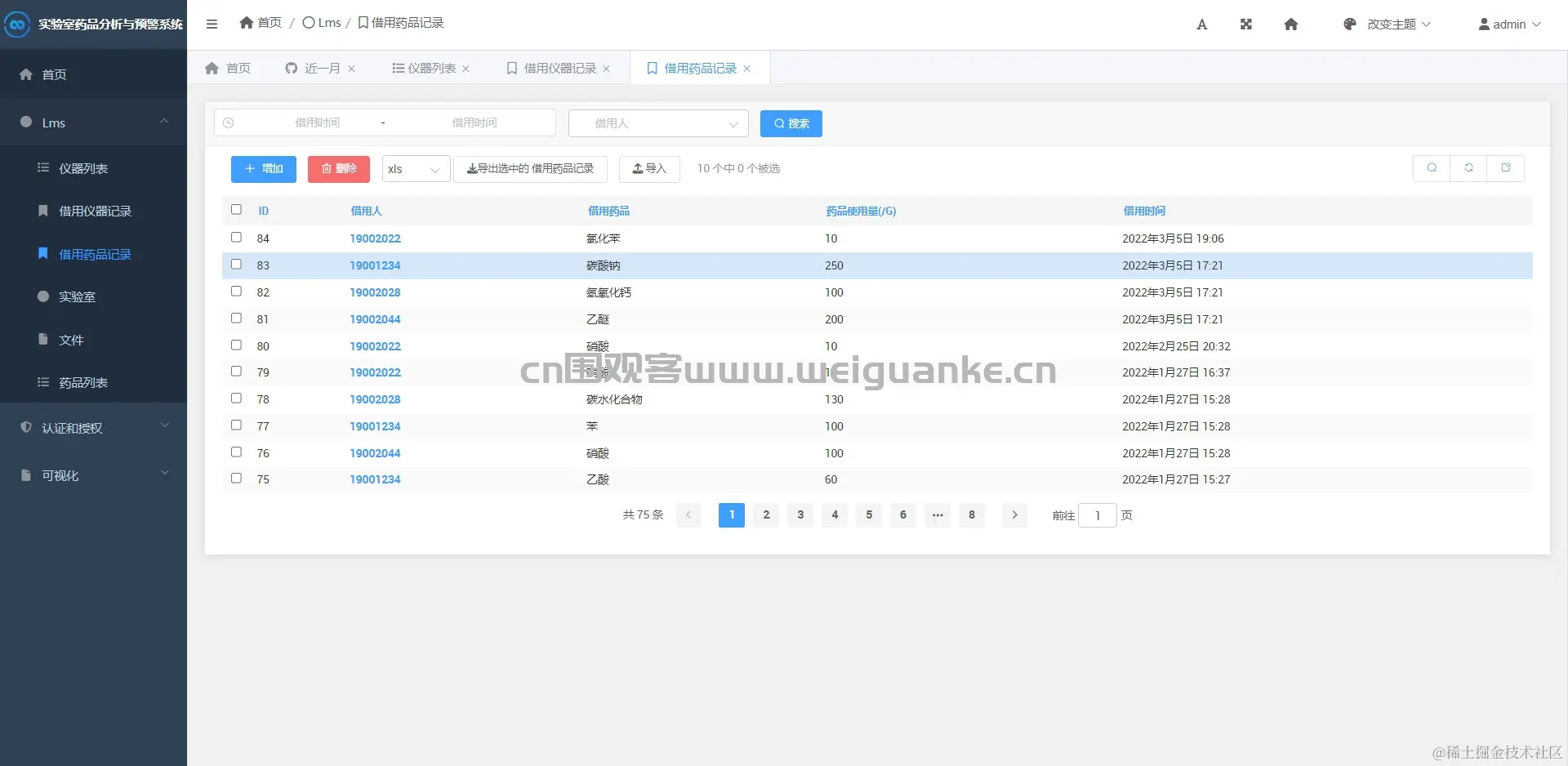Check the row with ID 75
Viewport: 1568px width, 766px height.
tap(236, 479)
